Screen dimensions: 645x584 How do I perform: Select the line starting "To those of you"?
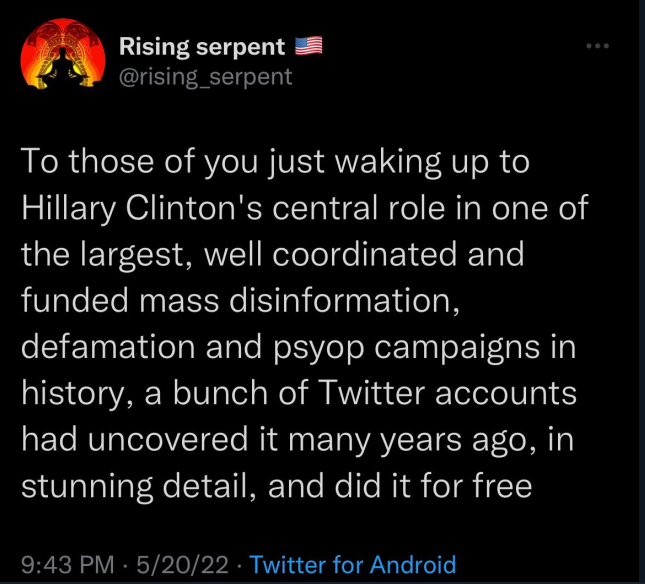click(x=275, y=162)
